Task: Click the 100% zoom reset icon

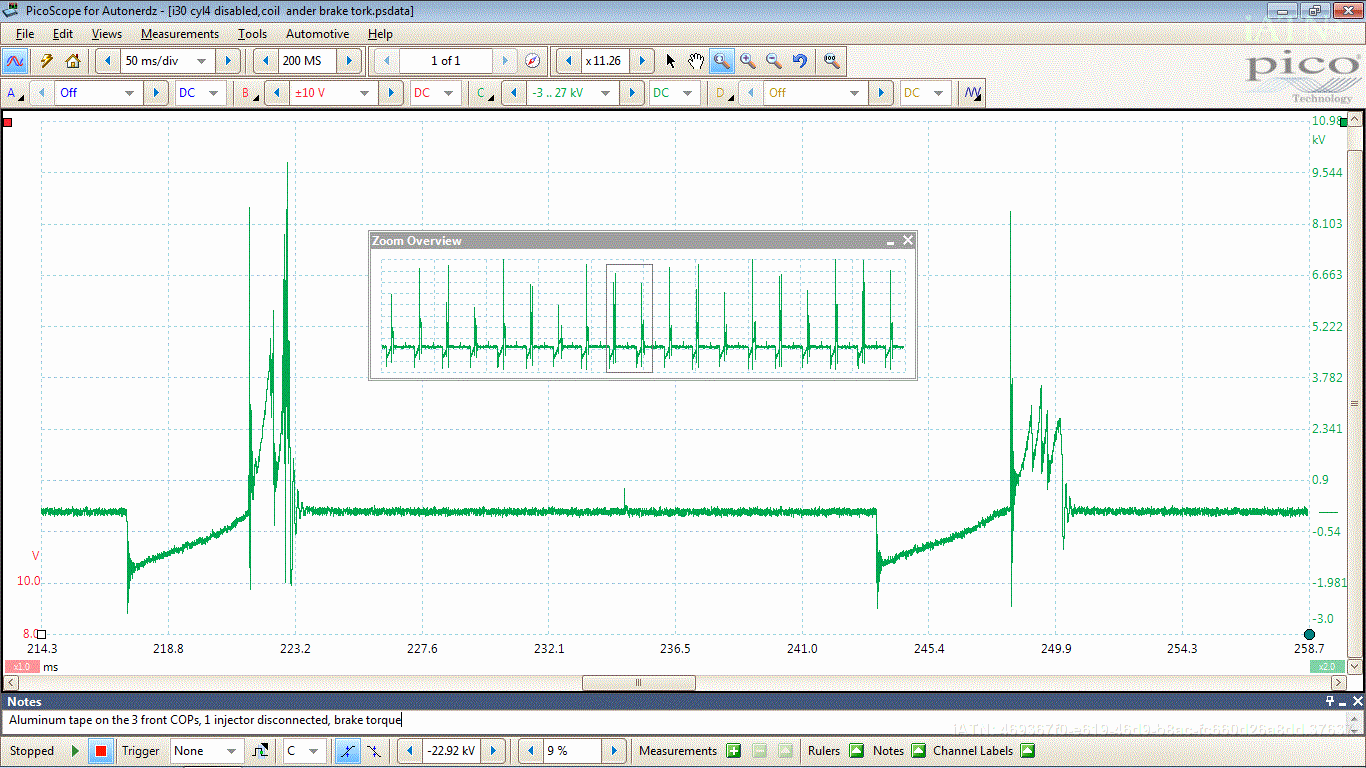Action: [x=830, y=61]
